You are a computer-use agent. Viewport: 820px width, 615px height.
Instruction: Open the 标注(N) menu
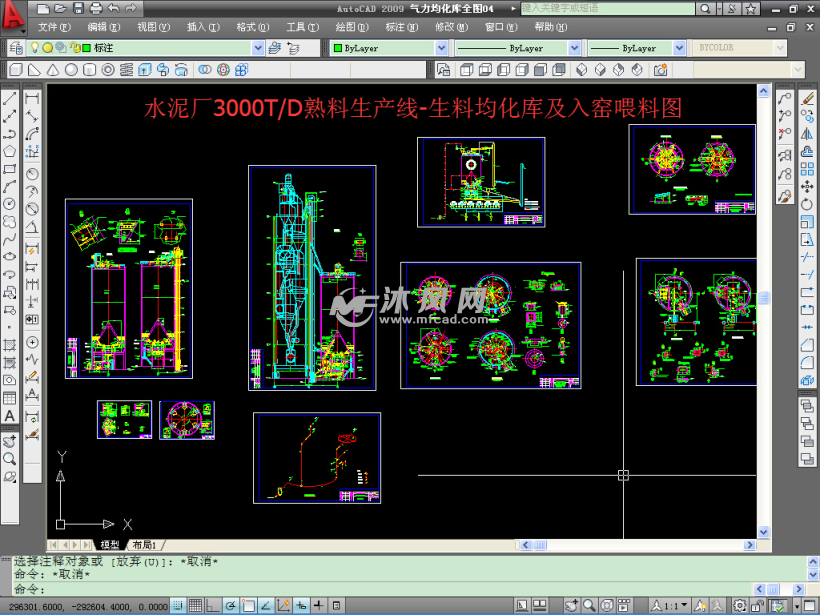[402, 27]
